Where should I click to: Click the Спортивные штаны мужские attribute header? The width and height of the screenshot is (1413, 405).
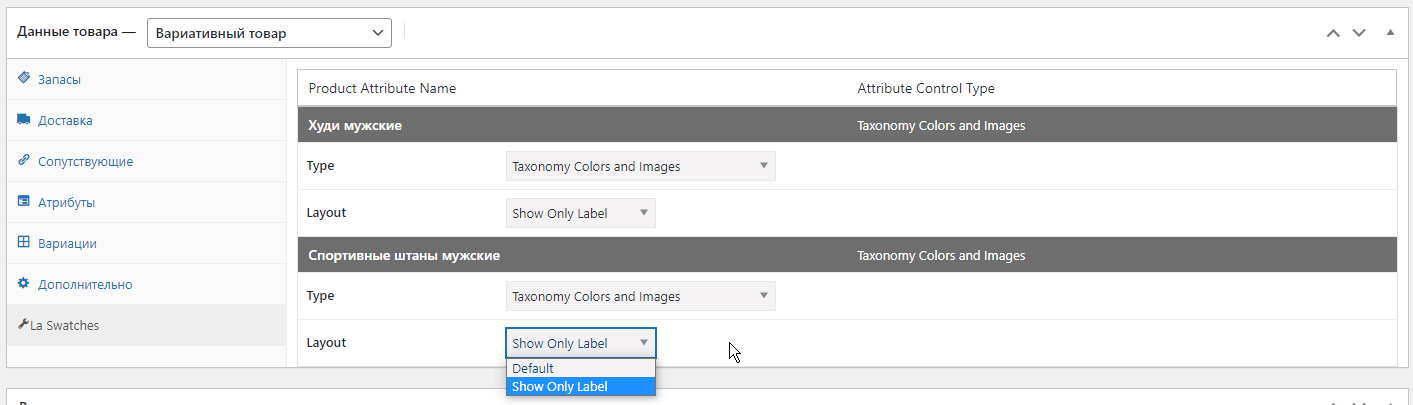click(846, 255)
